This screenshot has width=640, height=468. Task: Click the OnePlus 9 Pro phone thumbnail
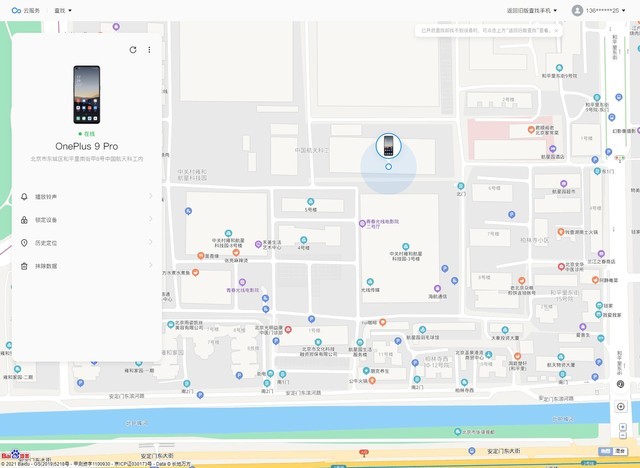87,95
